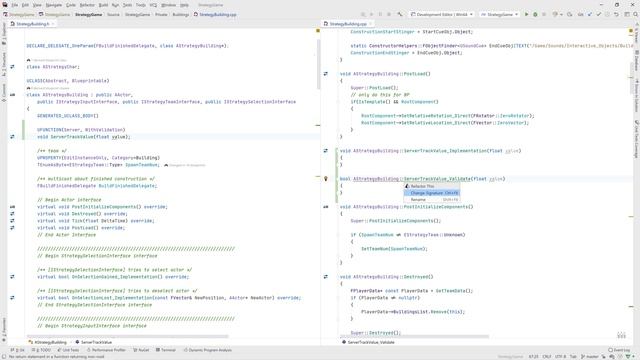Switch to the StrategyBuilding.h editor tab
Viewport: 640px width, 360px height.
pyautogui.click(x=32, y=24)
